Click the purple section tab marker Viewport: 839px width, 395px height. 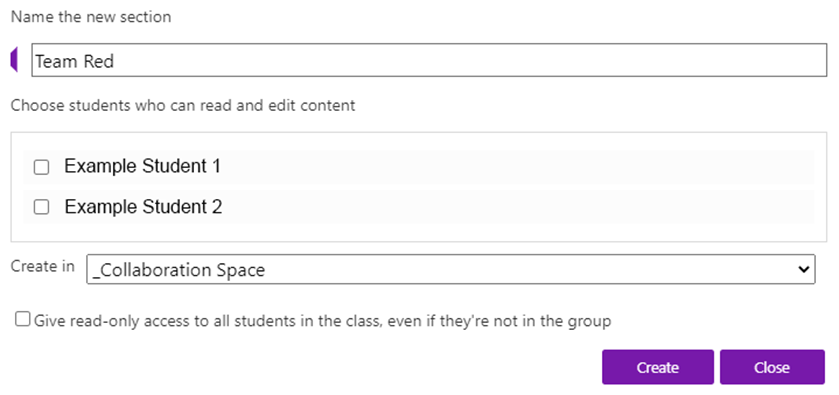(x=14, y=59)
